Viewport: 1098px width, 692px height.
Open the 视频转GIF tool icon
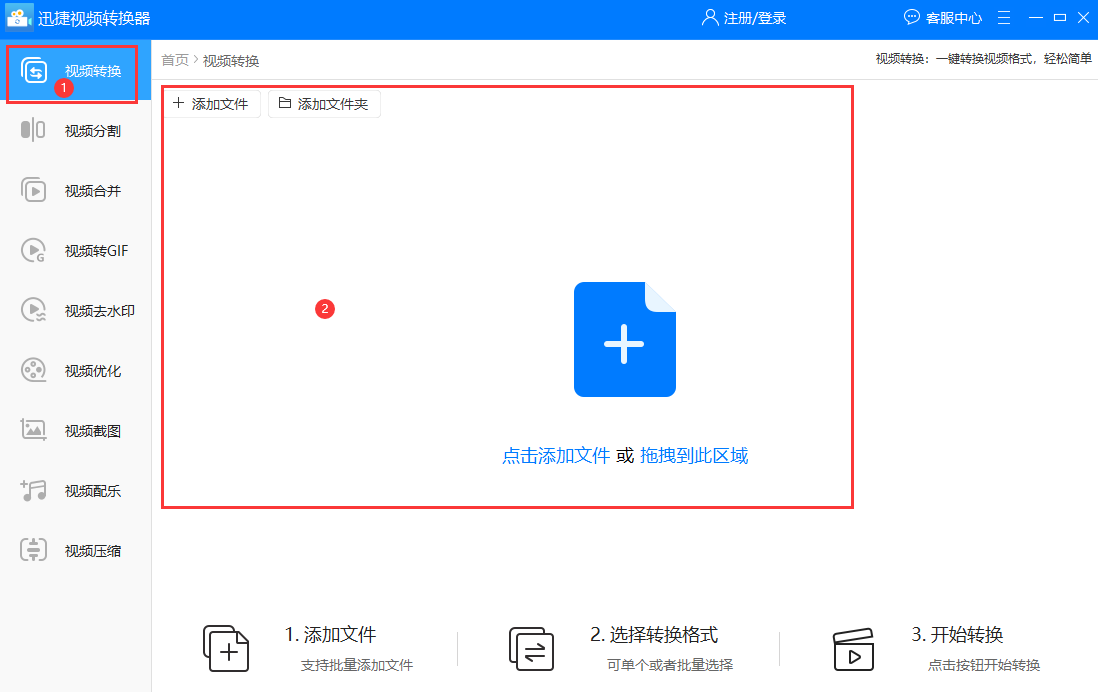point(33,251)
